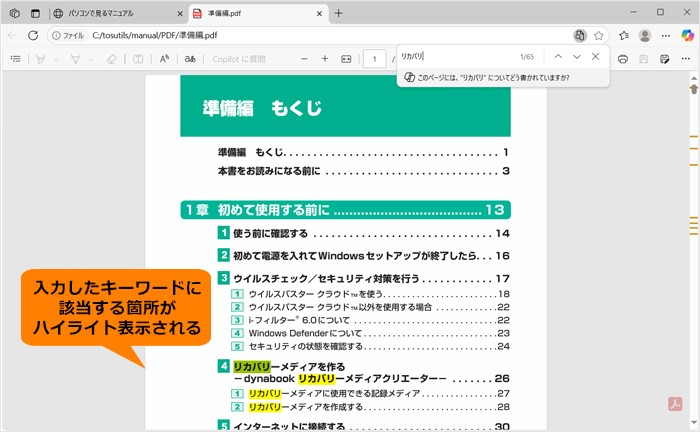Click the page number box
This screenshot has width=700, height=432.
point(375,59)
